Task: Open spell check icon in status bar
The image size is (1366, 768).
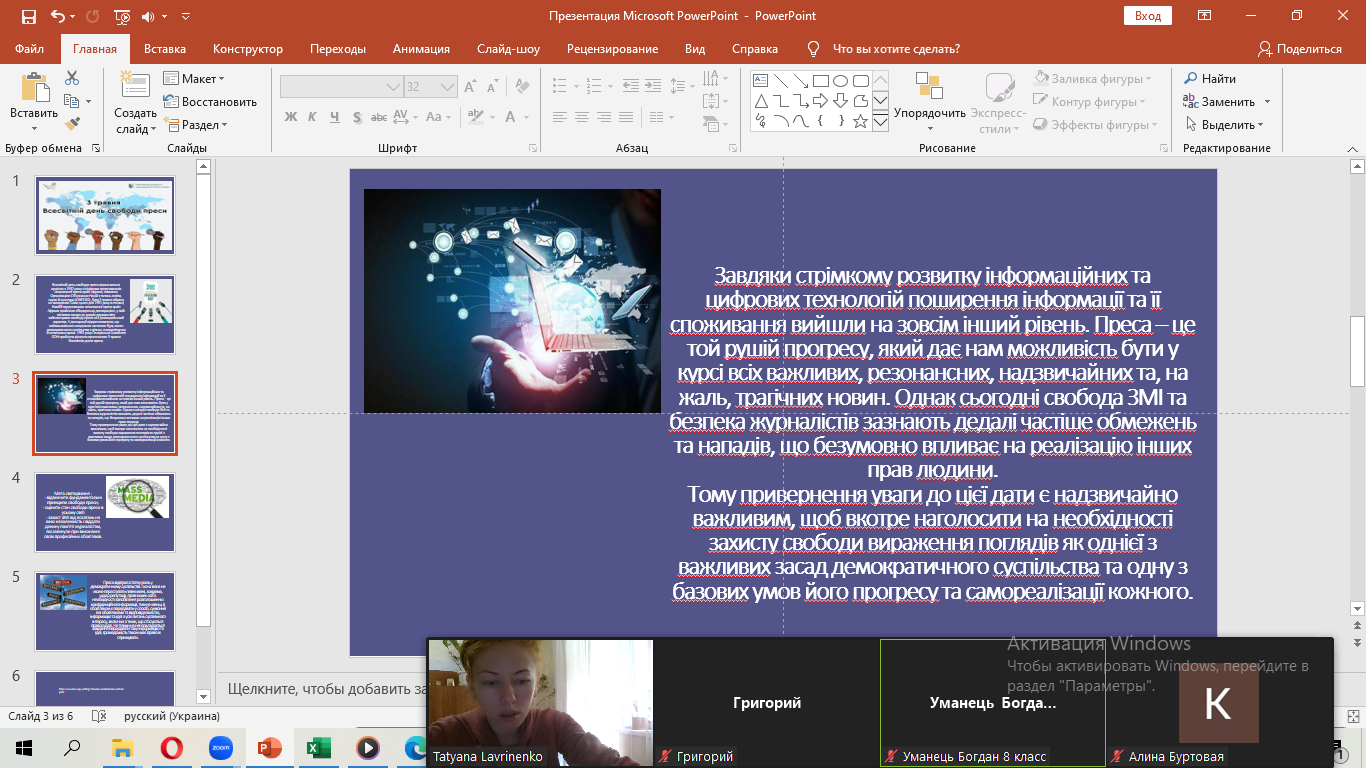Action: click(97, 716)
